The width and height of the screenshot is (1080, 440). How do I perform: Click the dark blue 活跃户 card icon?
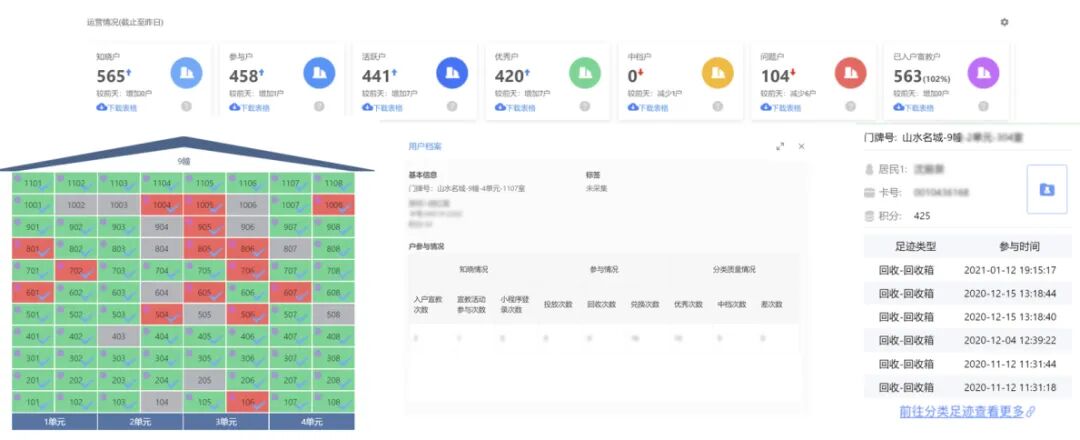452,73
